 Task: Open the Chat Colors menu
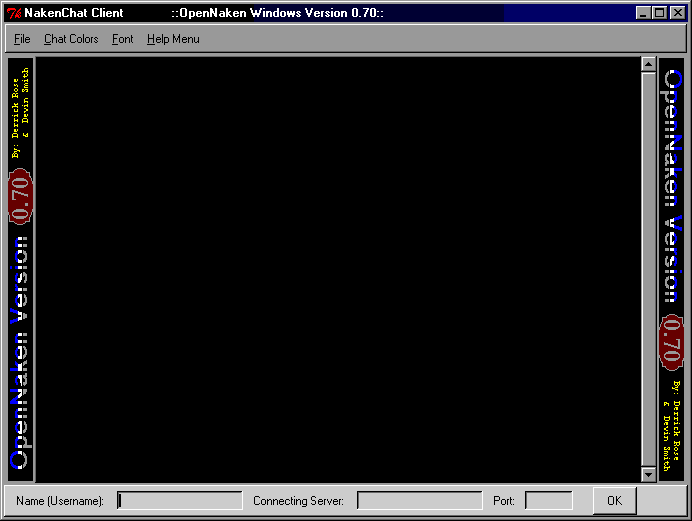click(71, 39)
